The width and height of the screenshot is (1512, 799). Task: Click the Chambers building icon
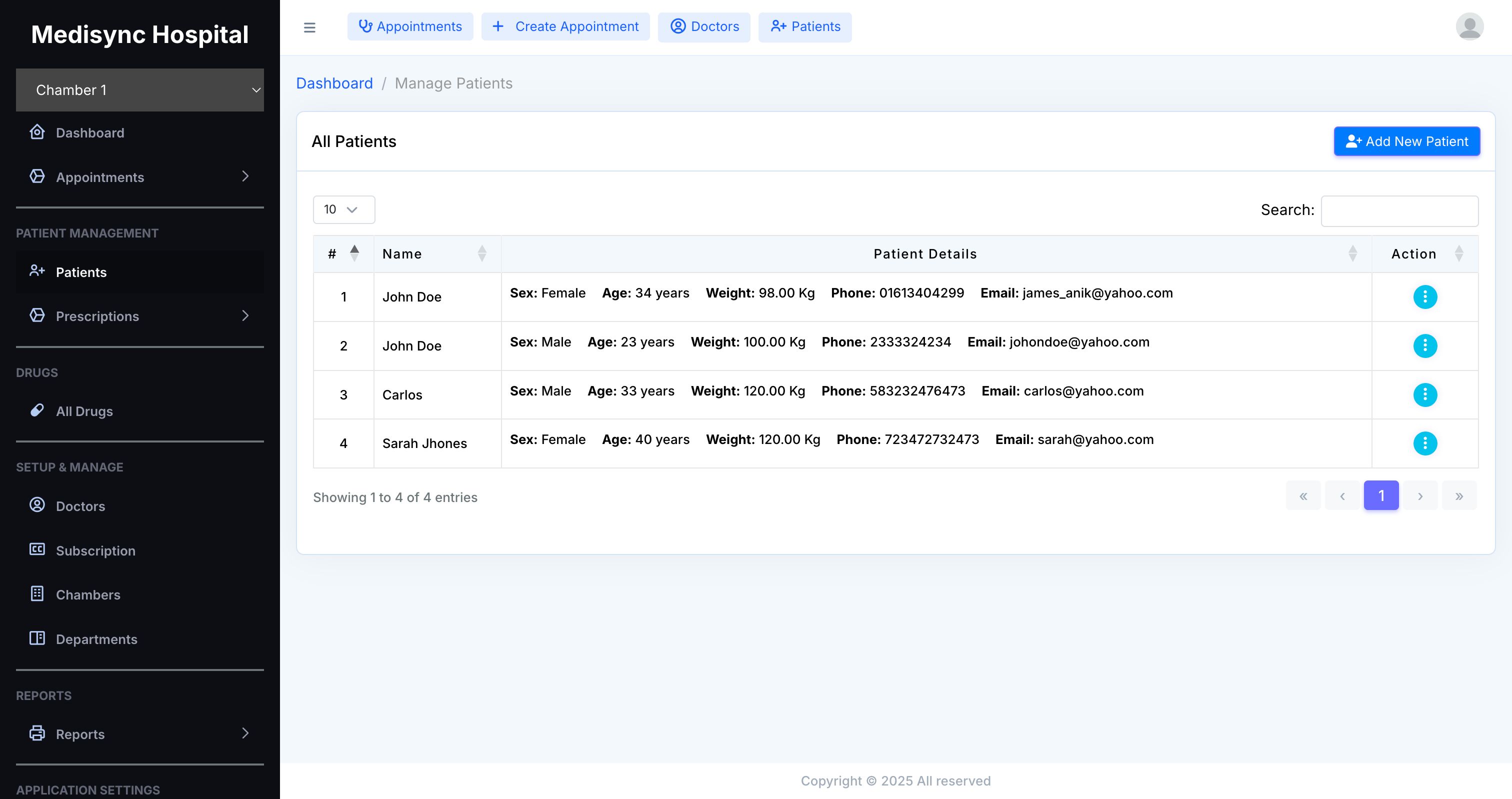(37, 593)
